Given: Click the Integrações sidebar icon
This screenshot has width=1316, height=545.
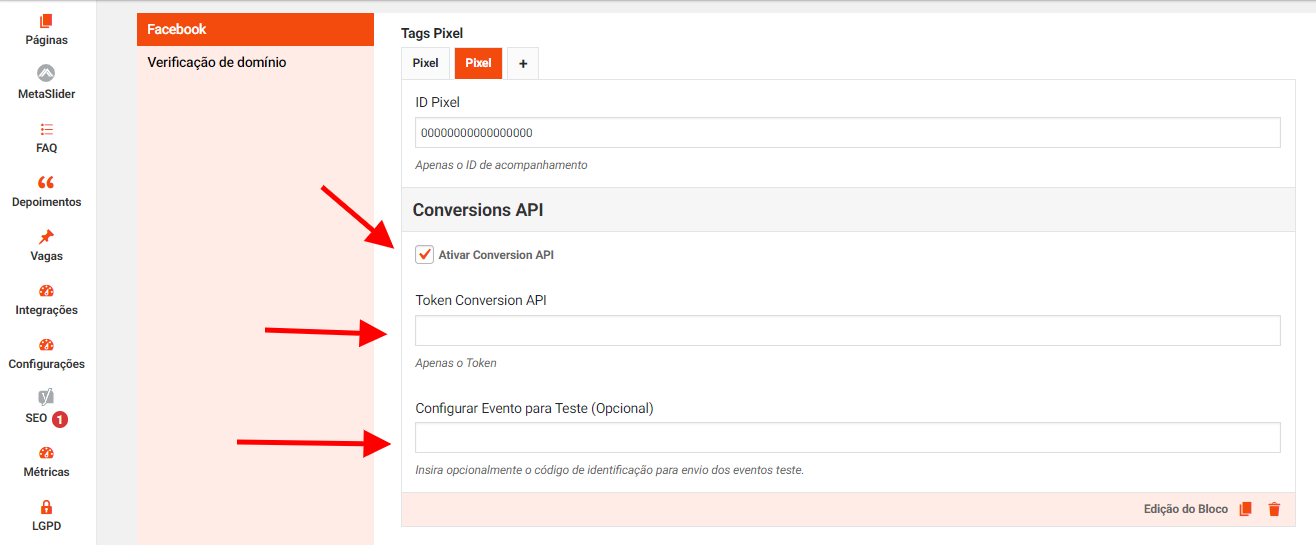Looking at the screenshot, I should (46, 291).
